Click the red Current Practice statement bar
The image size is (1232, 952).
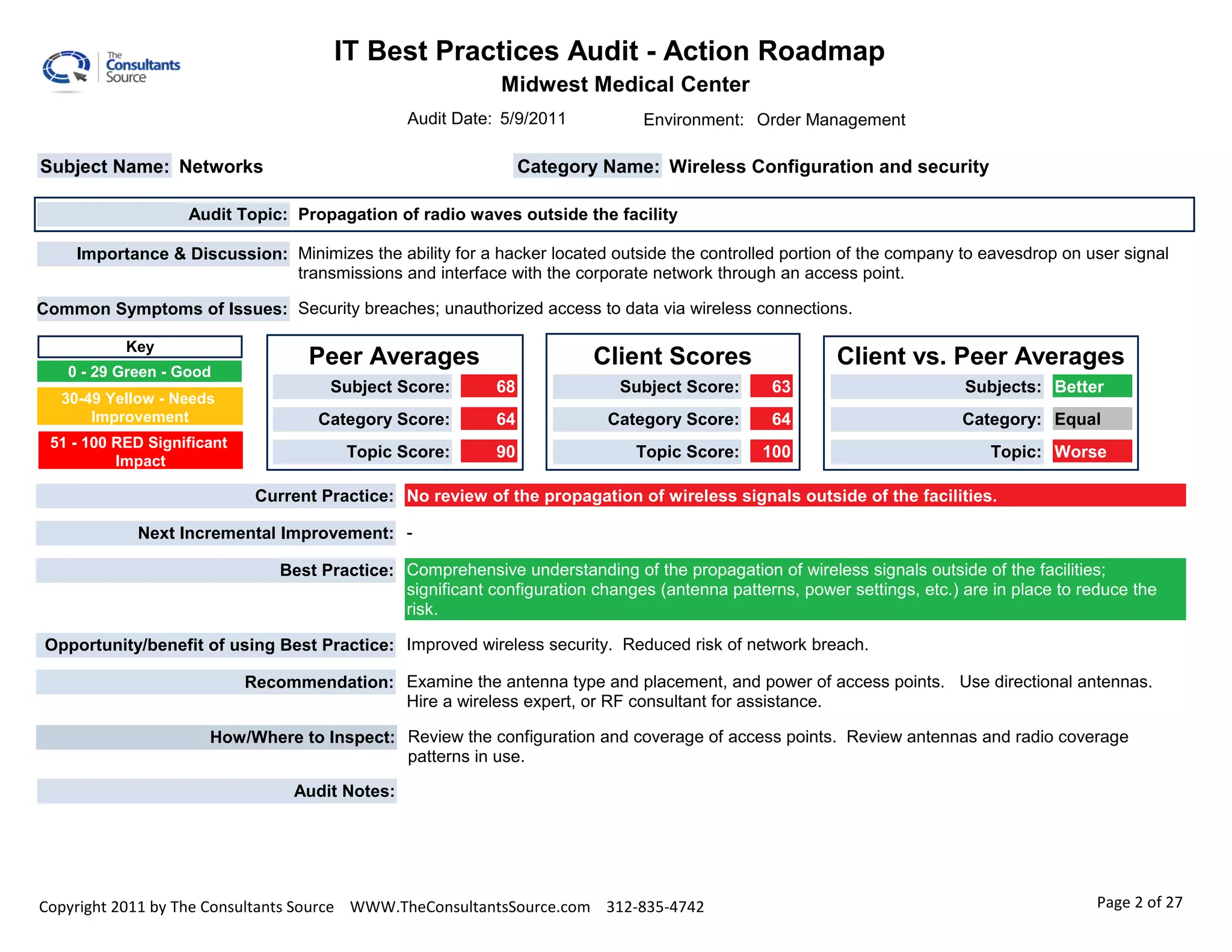[x=794, y=496]
